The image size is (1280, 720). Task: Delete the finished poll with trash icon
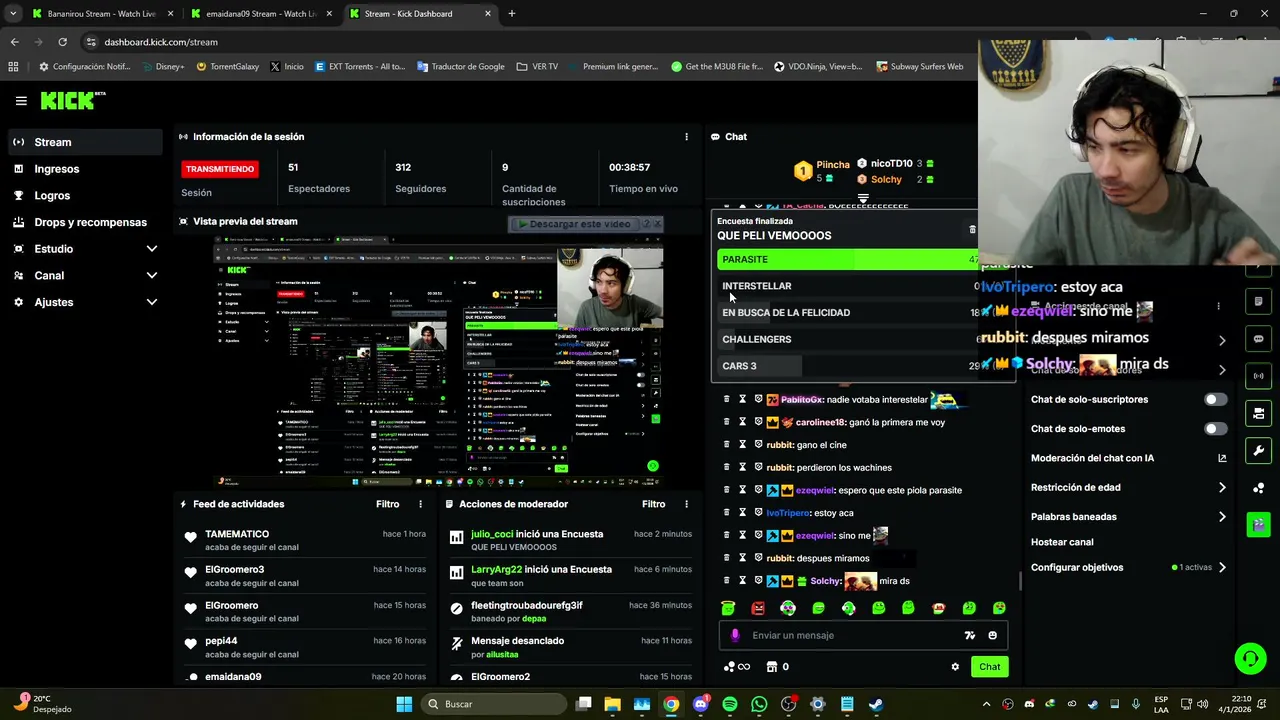pos(972,230)
